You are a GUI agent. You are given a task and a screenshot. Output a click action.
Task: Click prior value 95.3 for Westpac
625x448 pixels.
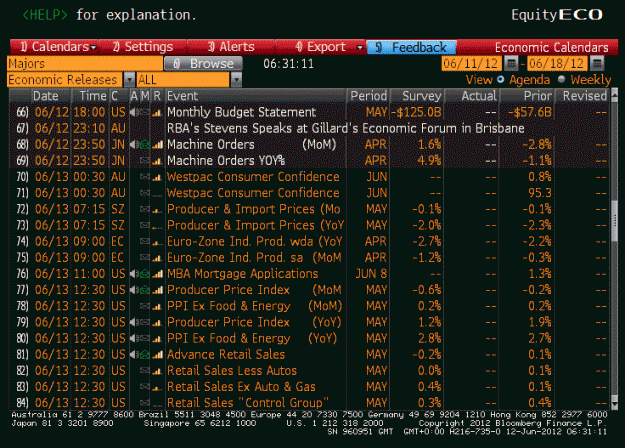pos(540,193)
